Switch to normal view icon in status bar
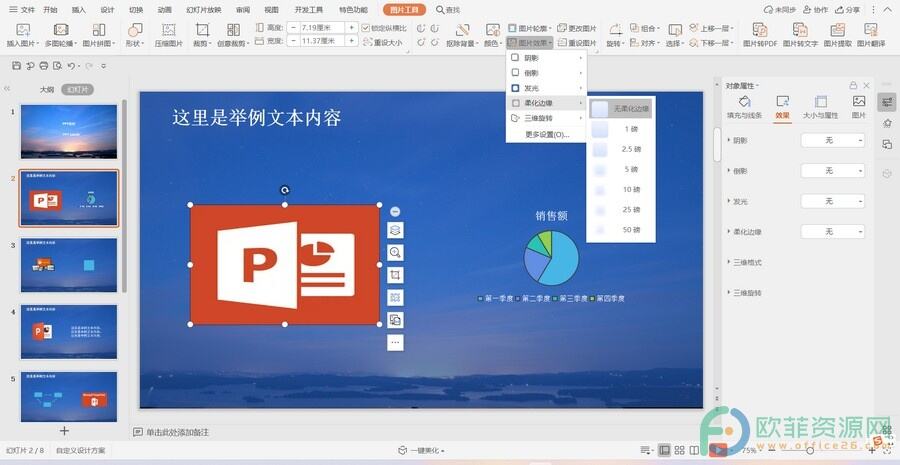 pos(664,450)
